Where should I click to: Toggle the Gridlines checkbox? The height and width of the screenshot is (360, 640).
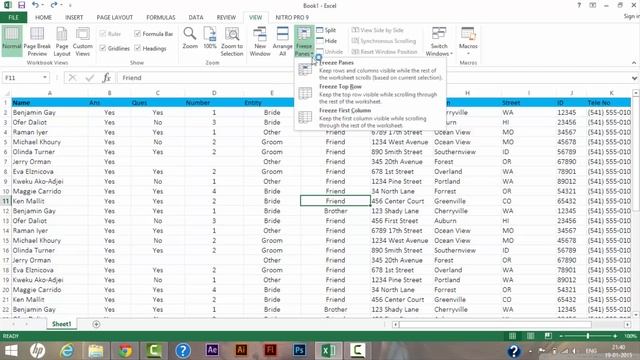[x=103, y=48]
